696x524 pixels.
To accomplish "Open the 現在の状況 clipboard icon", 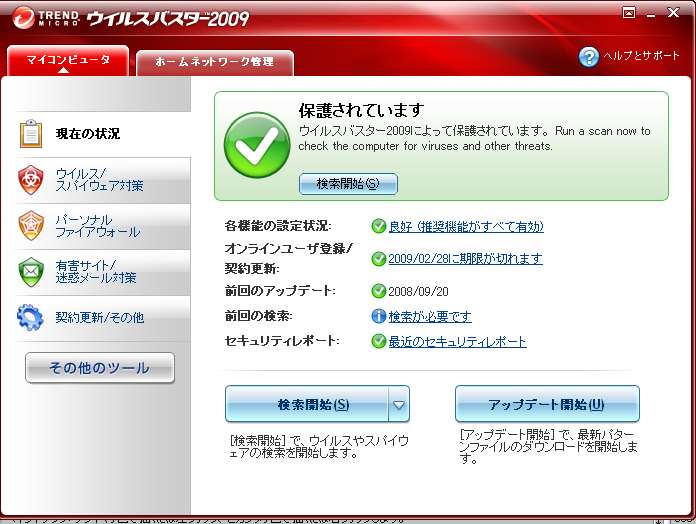I will (31, 134).
